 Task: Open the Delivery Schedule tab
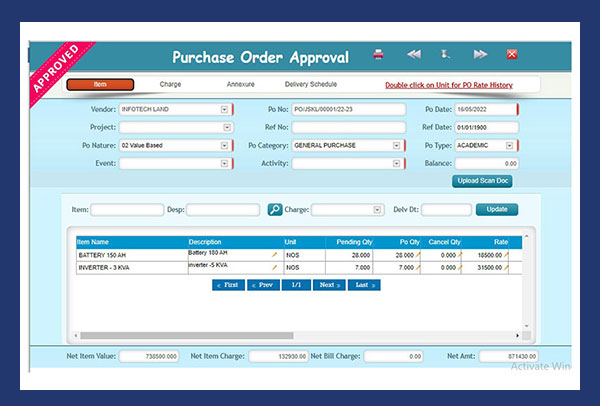coord(310,85)
